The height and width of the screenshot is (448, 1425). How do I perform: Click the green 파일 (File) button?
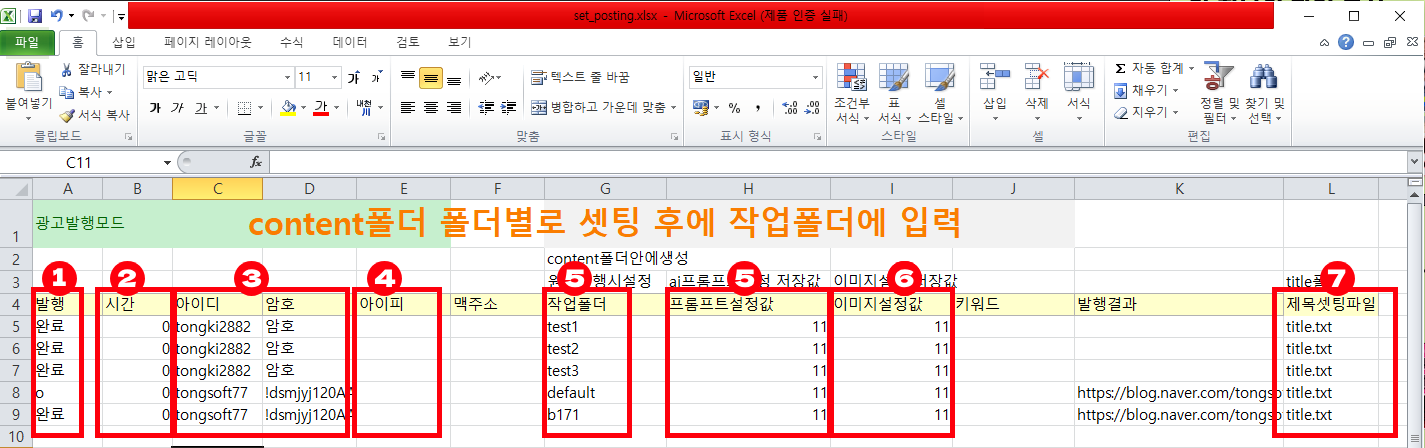point(27,42)
